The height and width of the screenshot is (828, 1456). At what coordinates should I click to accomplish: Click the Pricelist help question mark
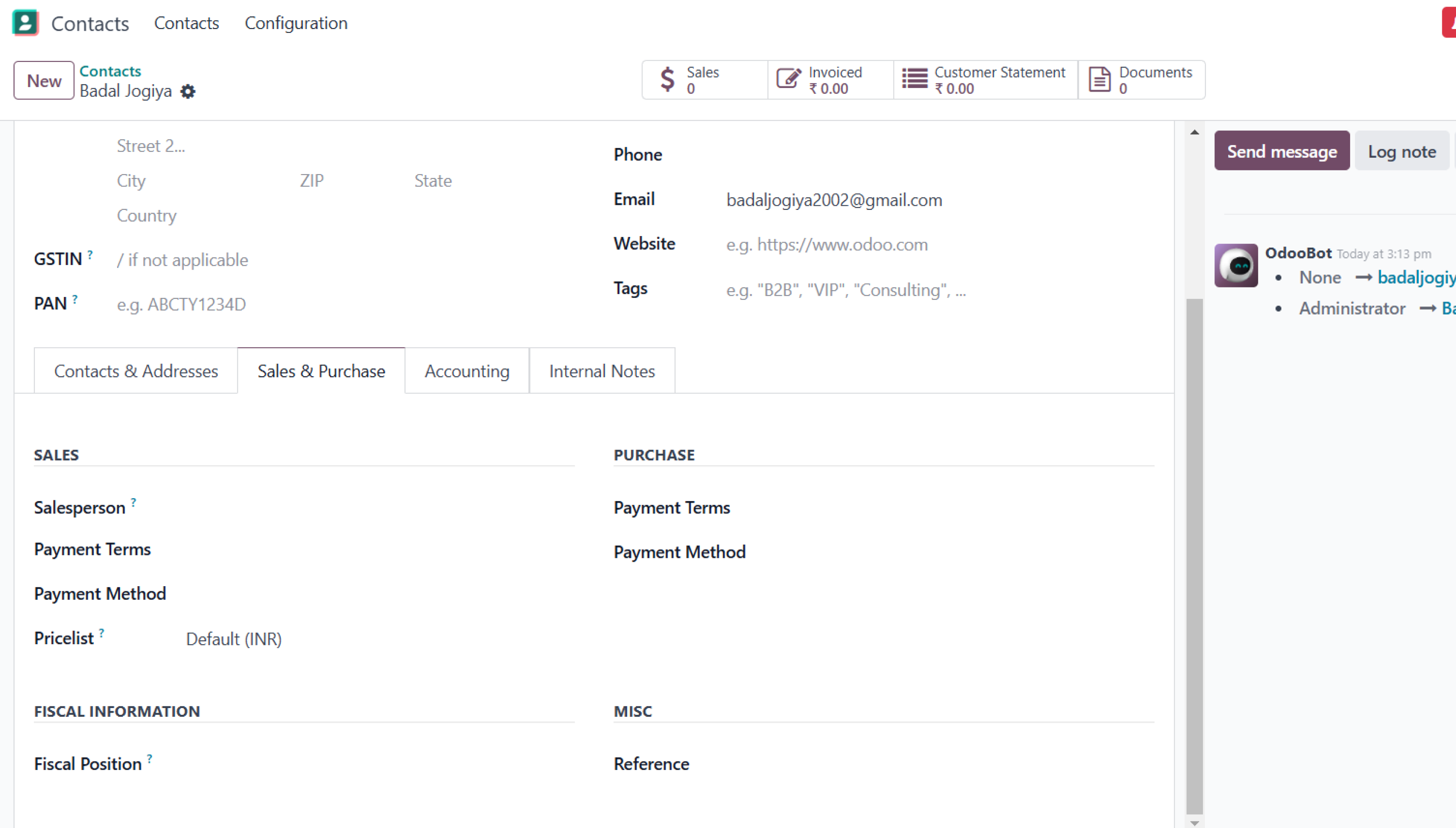[101, 633]
